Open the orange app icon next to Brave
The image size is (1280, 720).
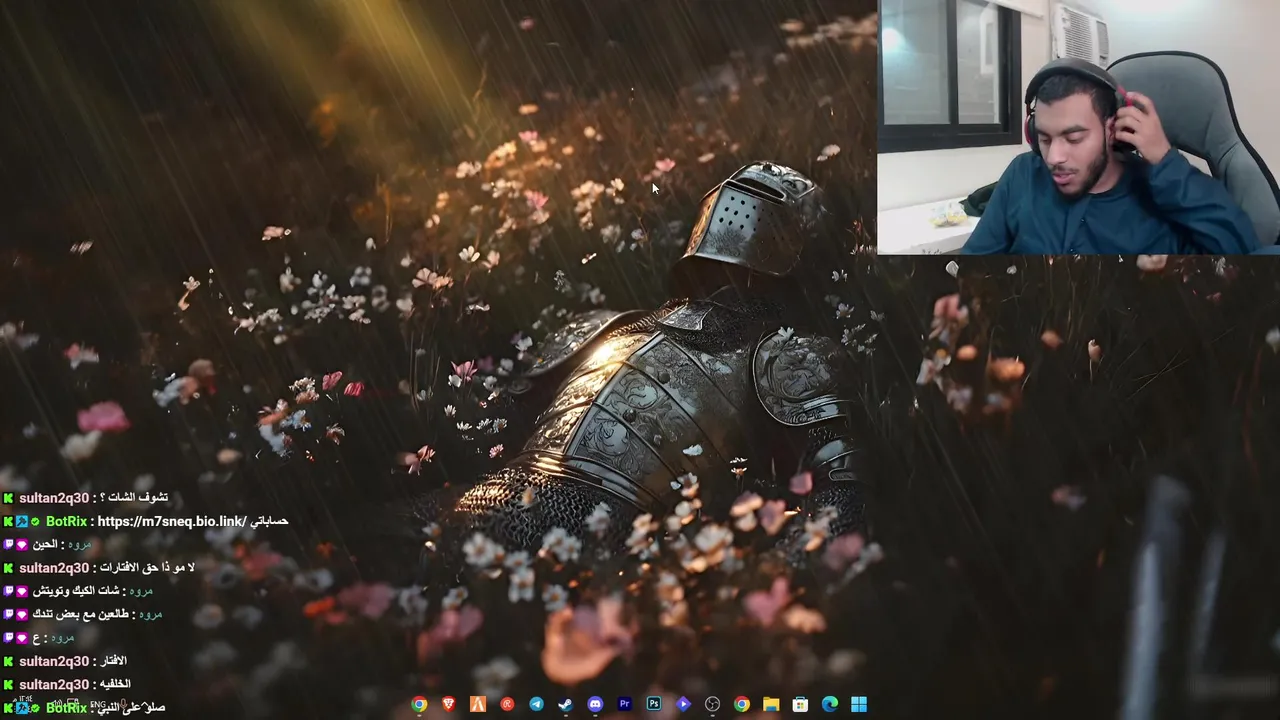coord(478,704)
